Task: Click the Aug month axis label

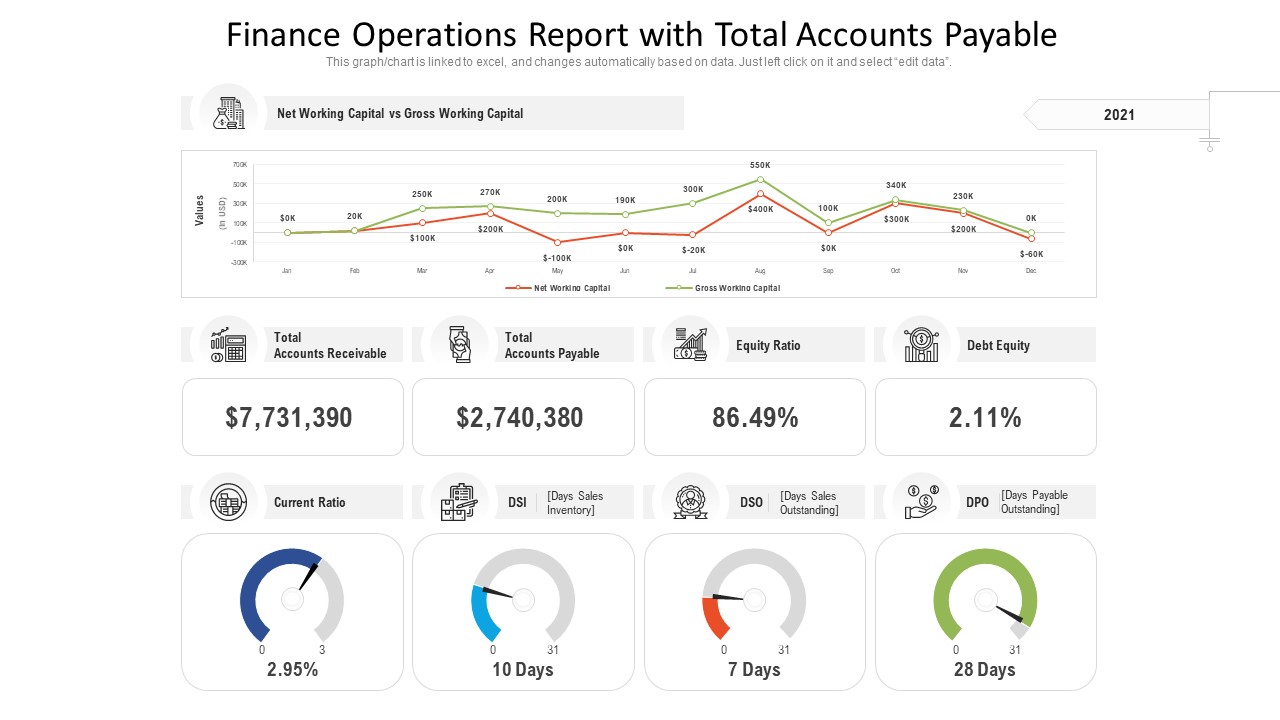Action: [x=760, y=271]
